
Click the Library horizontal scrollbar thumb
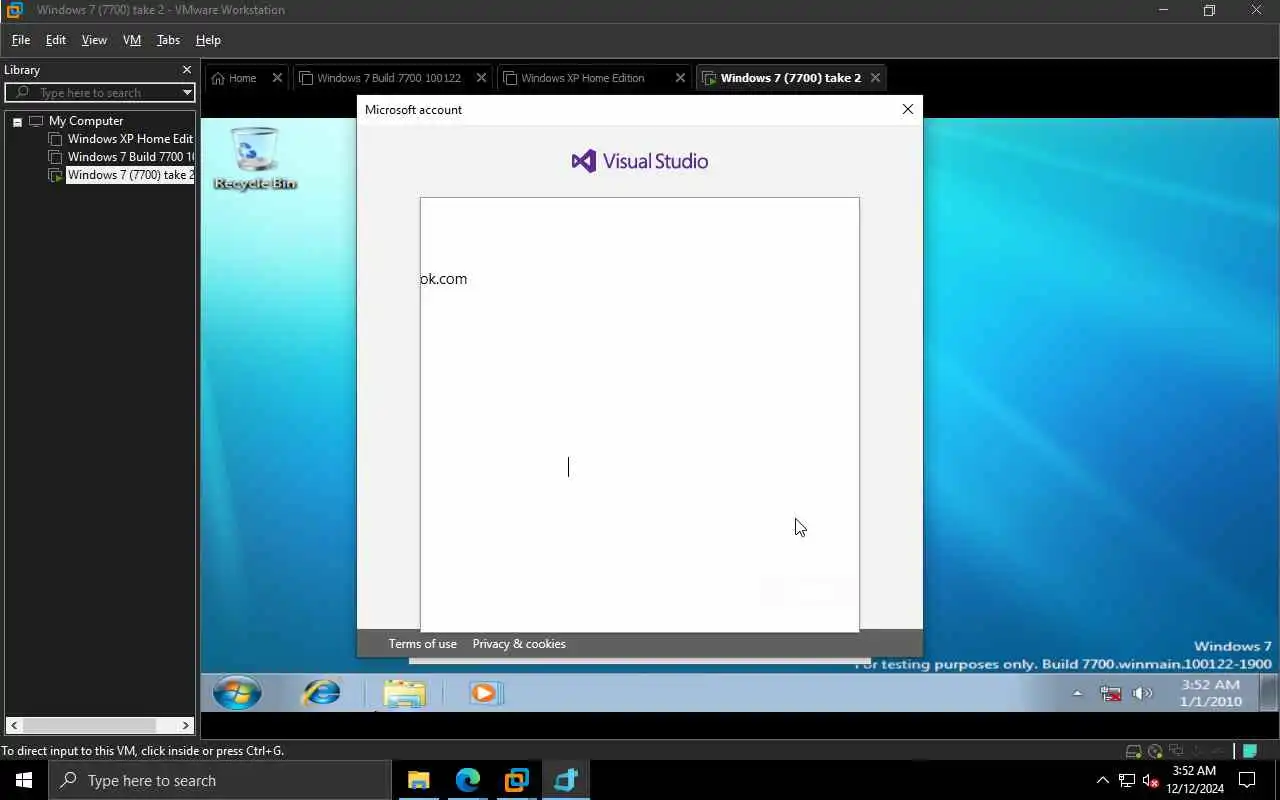[88, 726]
